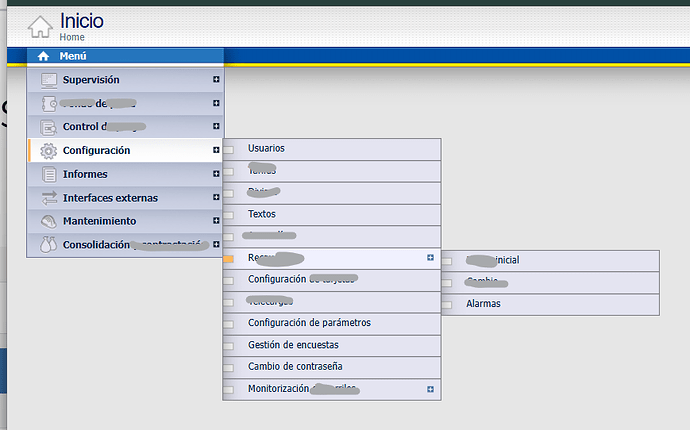Expand the Monitorización submenu plus icon

430,389
